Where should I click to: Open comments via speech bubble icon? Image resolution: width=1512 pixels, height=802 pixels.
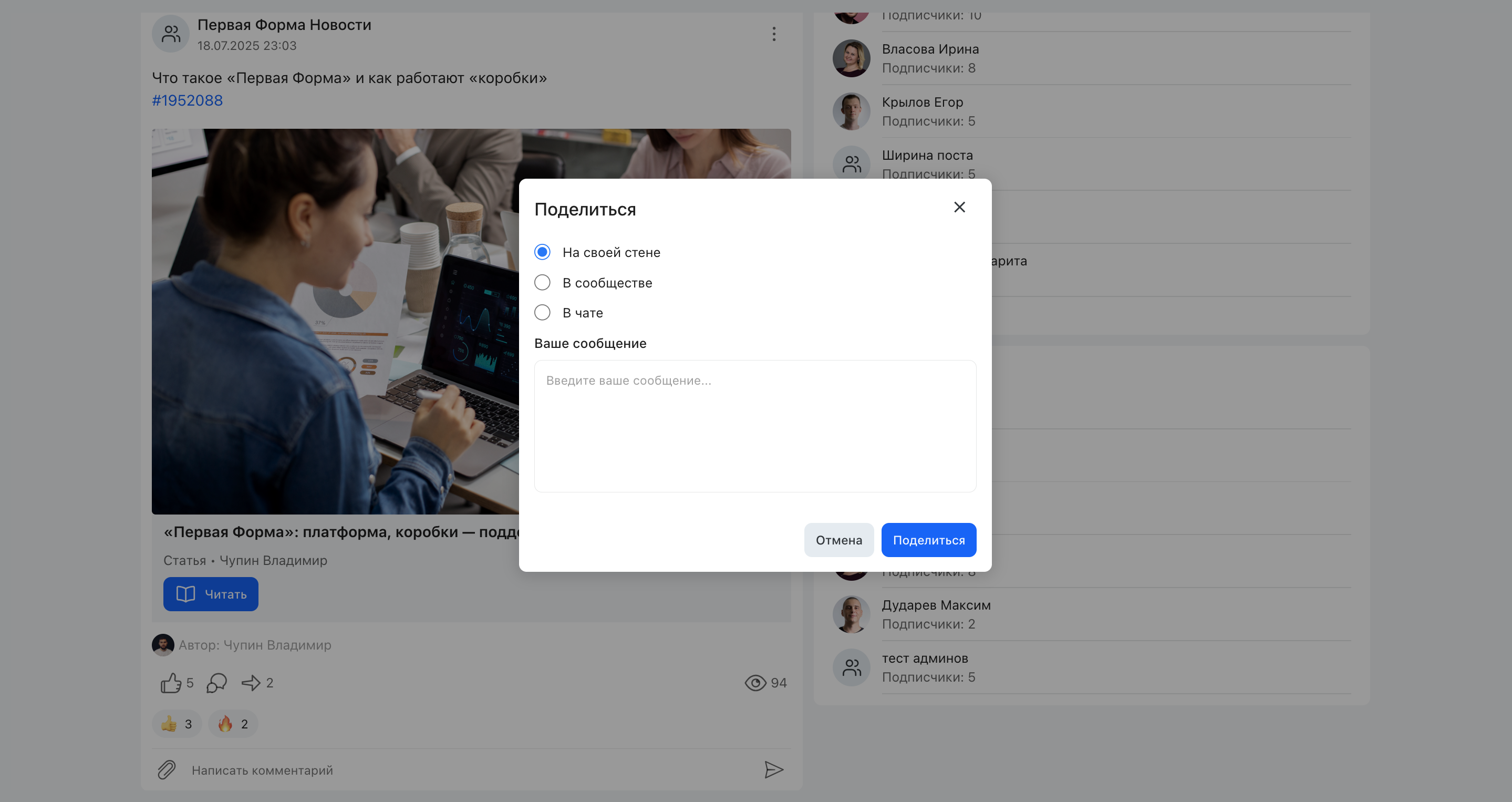pos(216,682)
